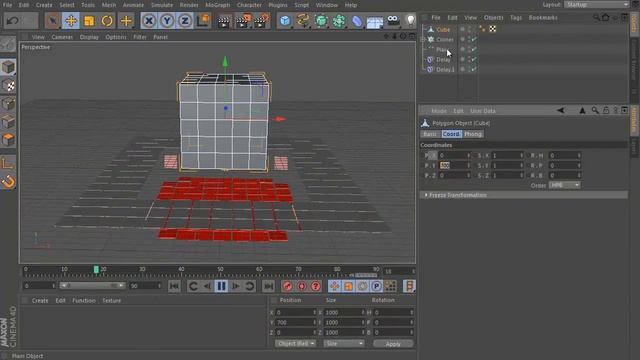Image resolution: width=640 pixels, height=360 pixels.
Task: Toggle X axis lock
Action: click(x=149, y=20)
